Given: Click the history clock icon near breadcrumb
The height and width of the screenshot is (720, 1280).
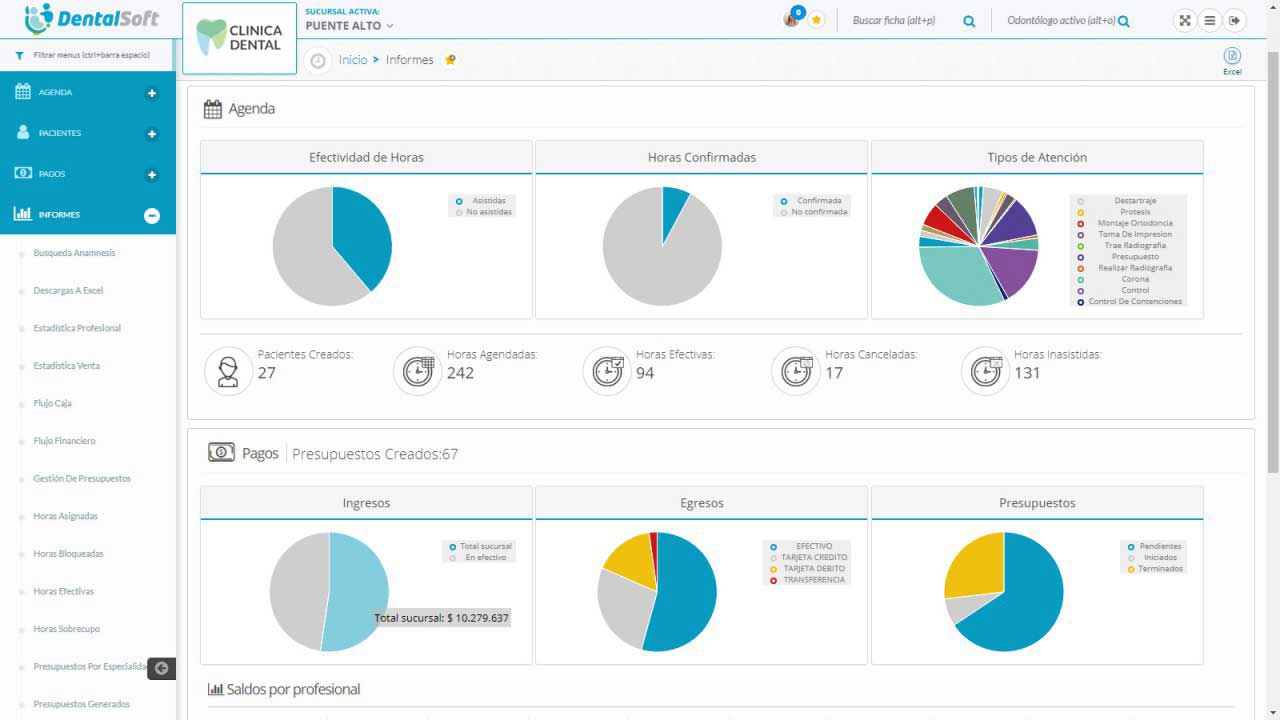Looking at the screenshot, I should point(318,60).
